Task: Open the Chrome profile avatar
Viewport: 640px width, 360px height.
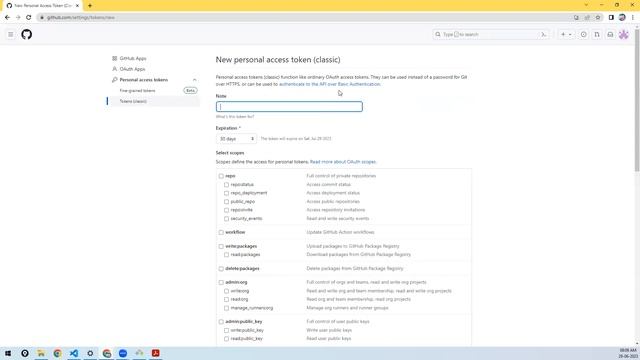Action: pos(622,18)
